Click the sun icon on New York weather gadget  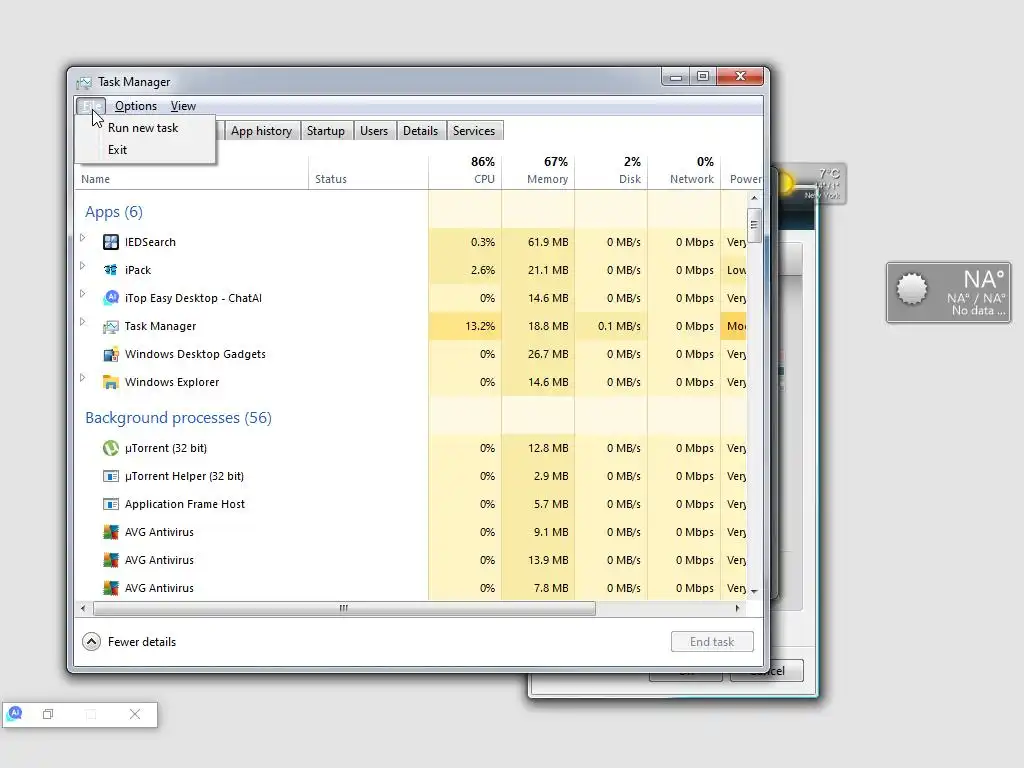784,184
